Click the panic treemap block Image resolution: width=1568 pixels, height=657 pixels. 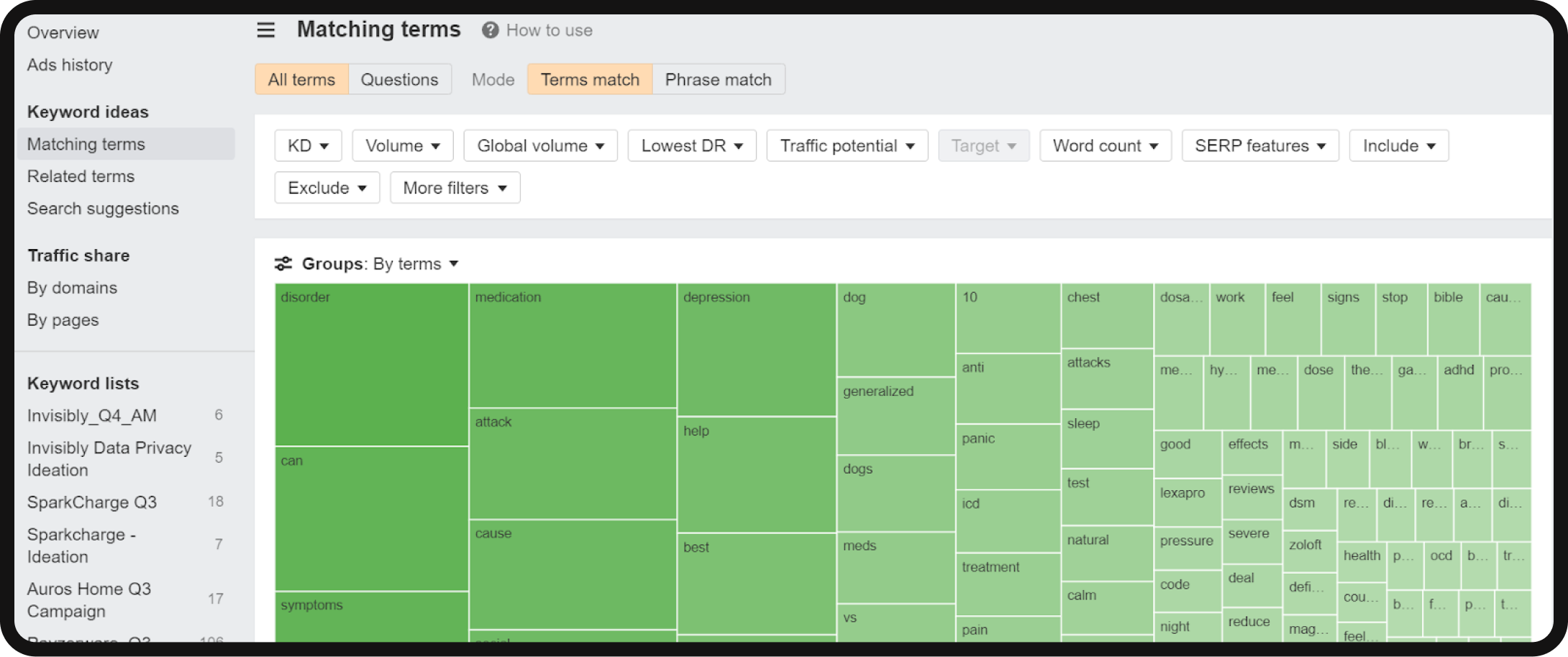point(1008,457)
